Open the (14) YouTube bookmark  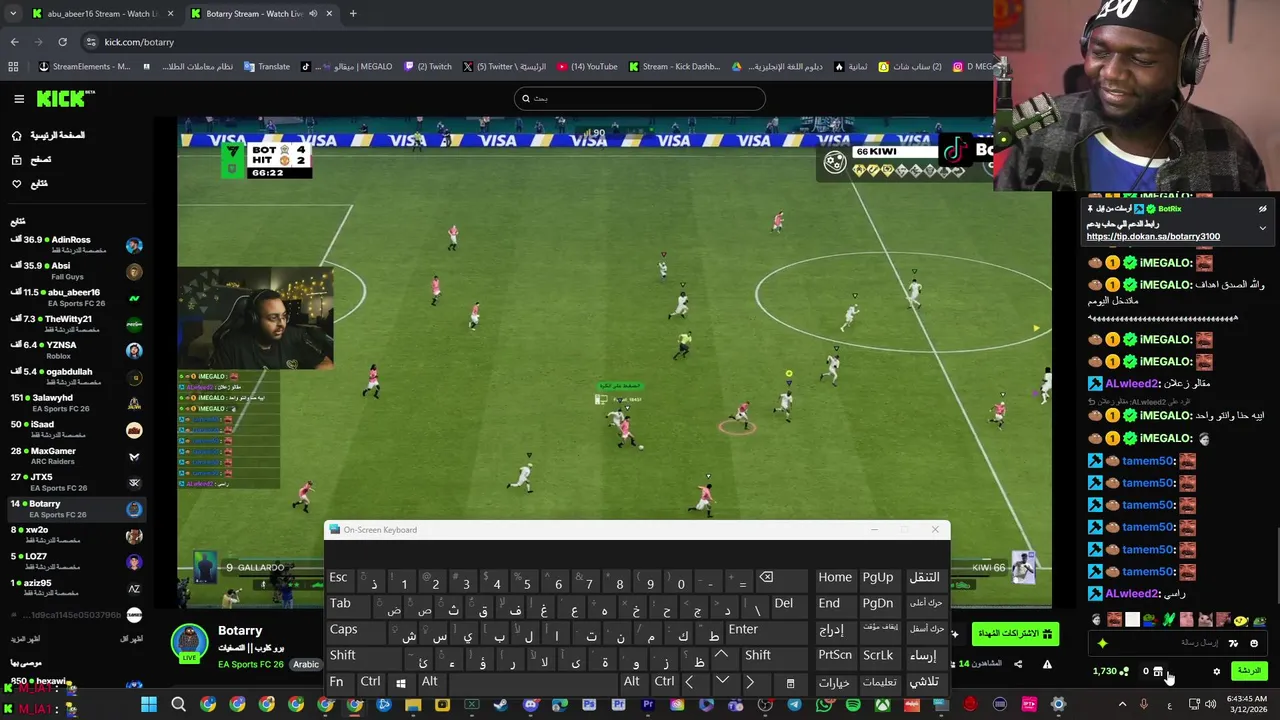587,67
